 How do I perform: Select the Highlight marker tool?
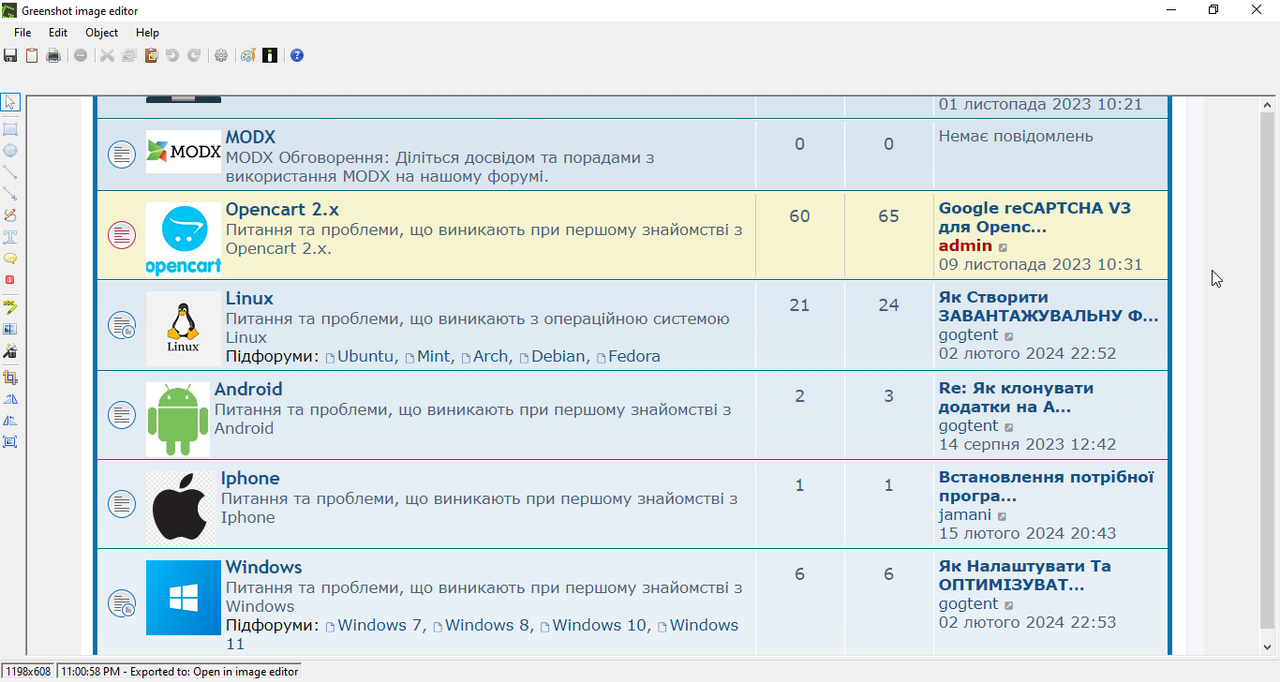point(10,306)
